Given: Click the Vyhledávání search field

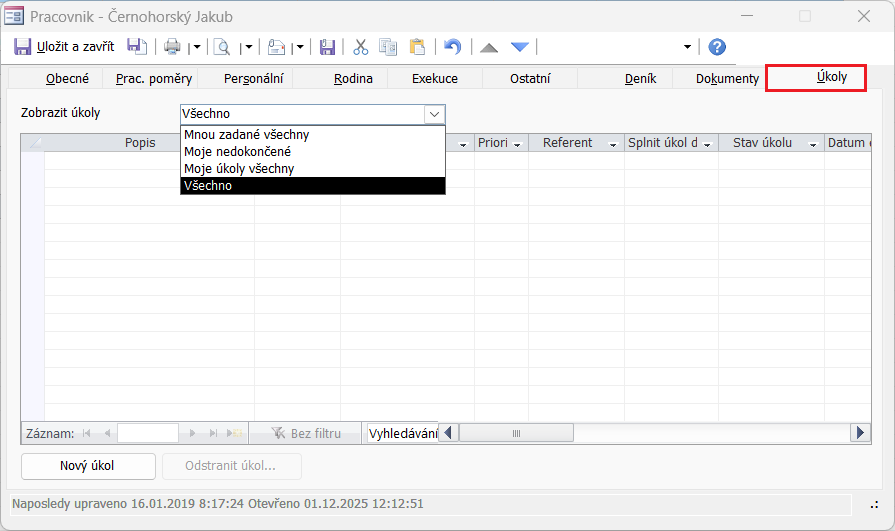Looking at the screenshot, I should click(403, 433).
